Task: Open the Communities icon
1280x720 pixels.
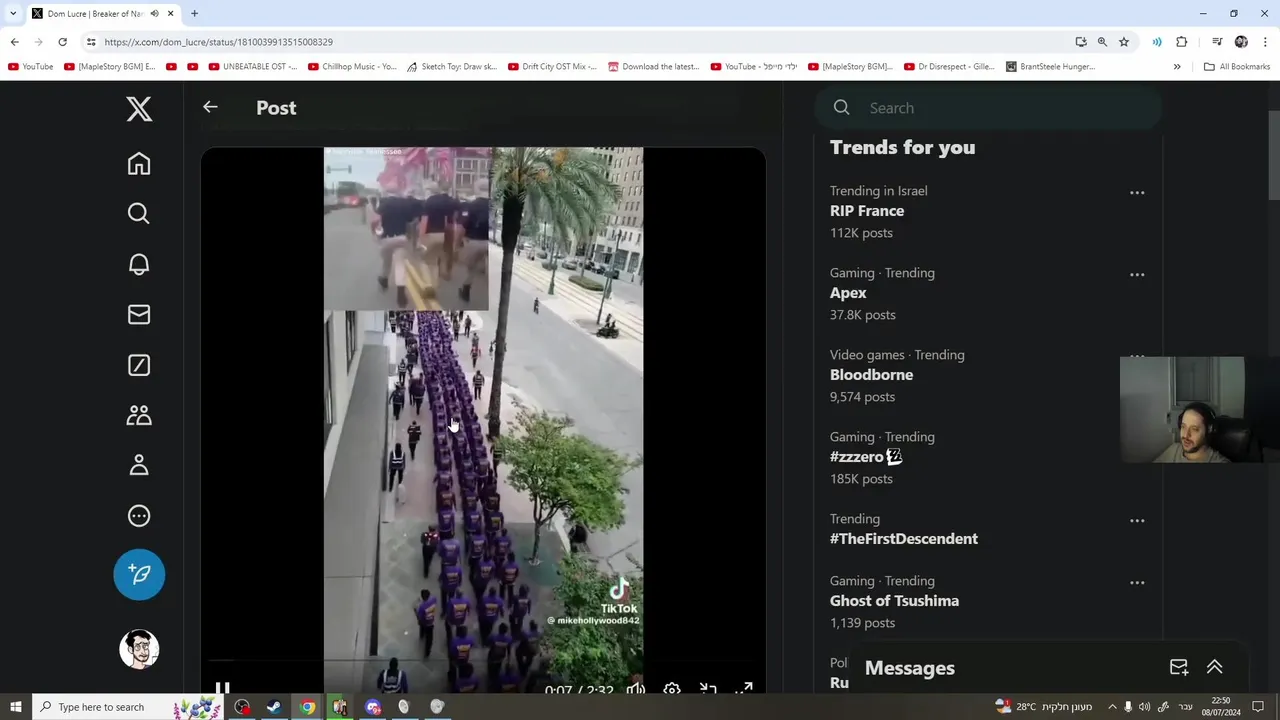Action: [x=139, y=415]
